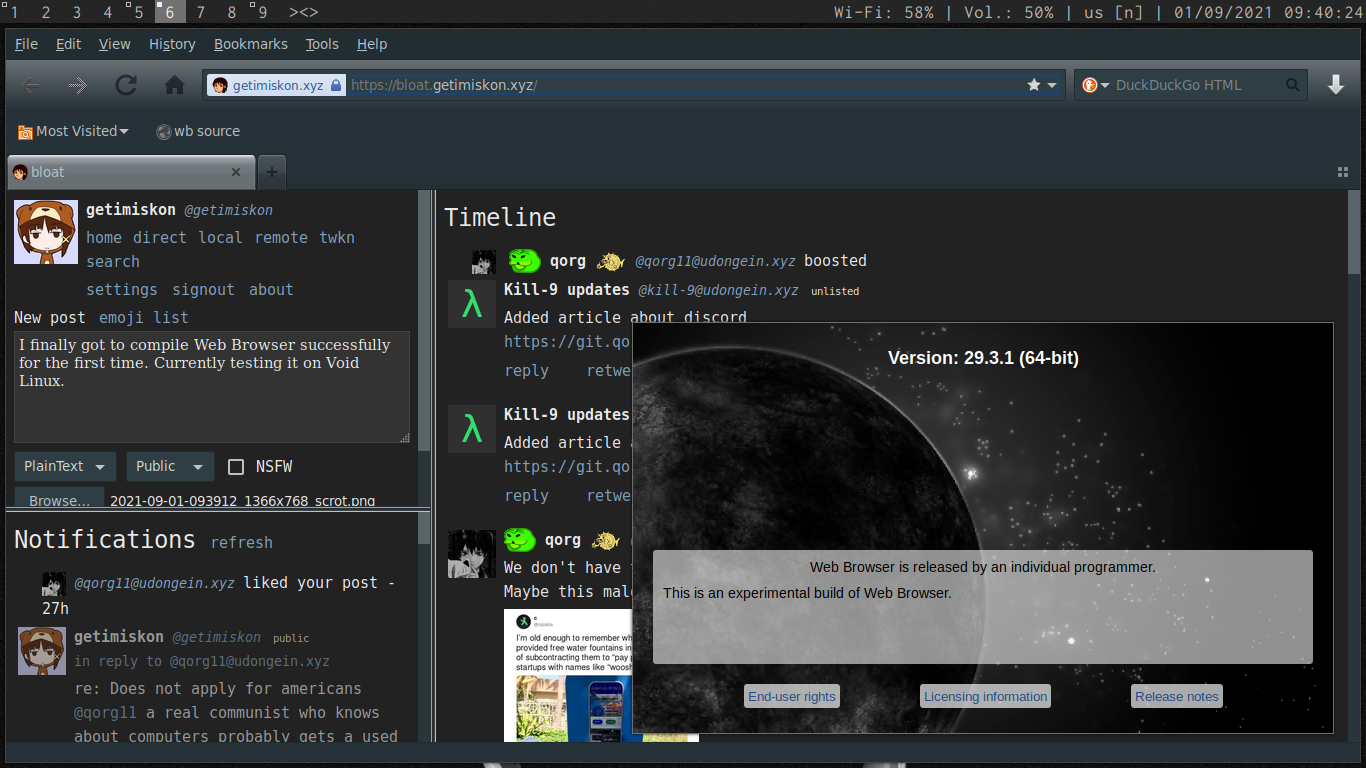The width and height of the screenshot is (1366, 768).
Task: Click the lambda avatar of the second Kill-9 post
Action: tap(472, 429)
